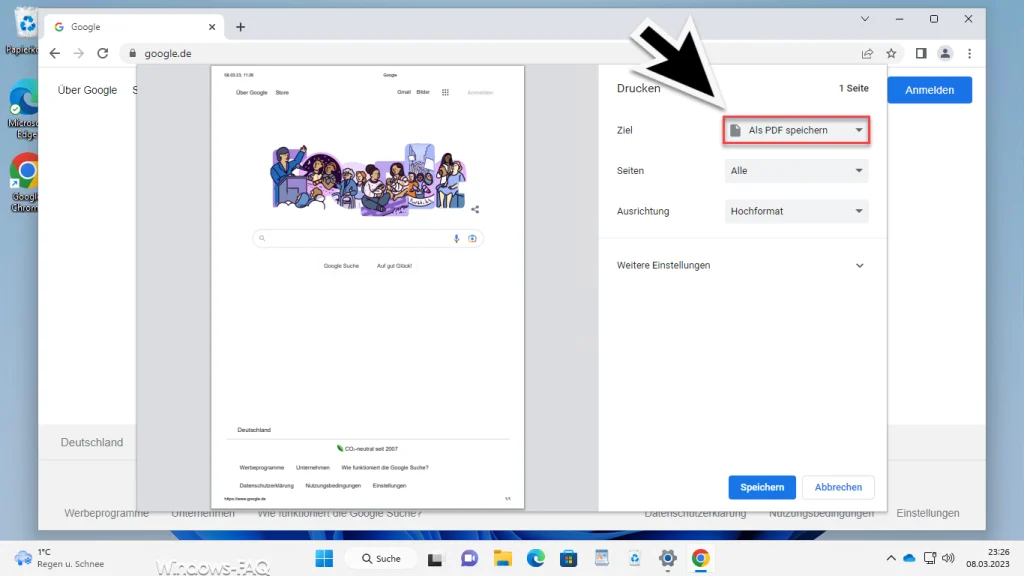Open Google Chrome desktop shortcut
The image size is (1024, 576).
click(25, 183)
